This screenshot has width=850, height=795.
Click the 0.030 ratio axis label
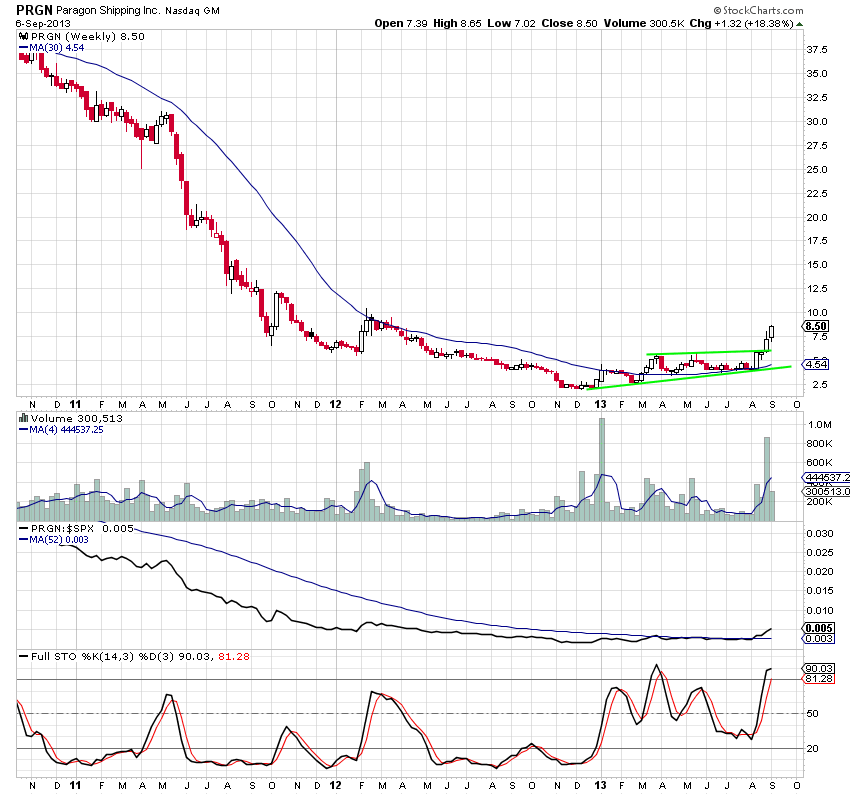click(819, 534)
